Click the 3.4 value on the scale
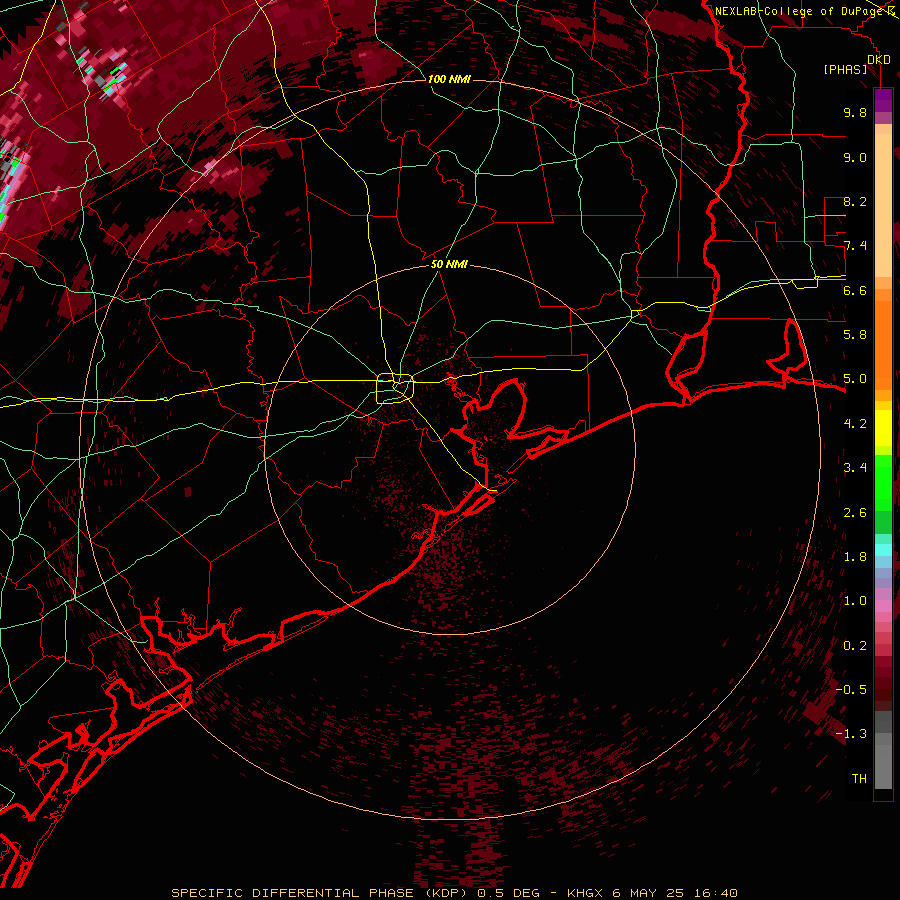The width and height of the screenshot is (900, 900). pos(855,468)
